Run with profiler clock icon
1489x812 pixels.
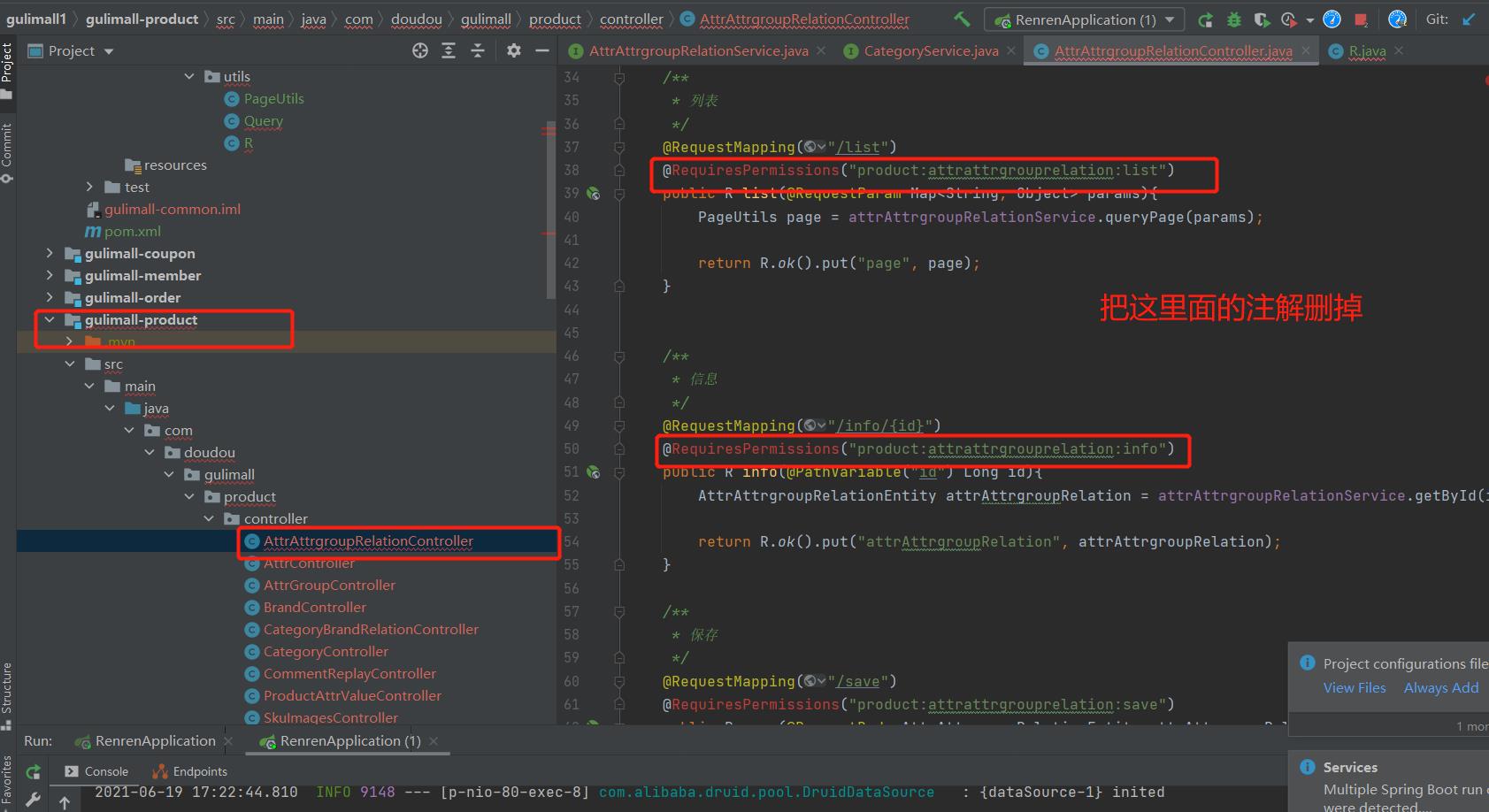[x=1289, y=19]
